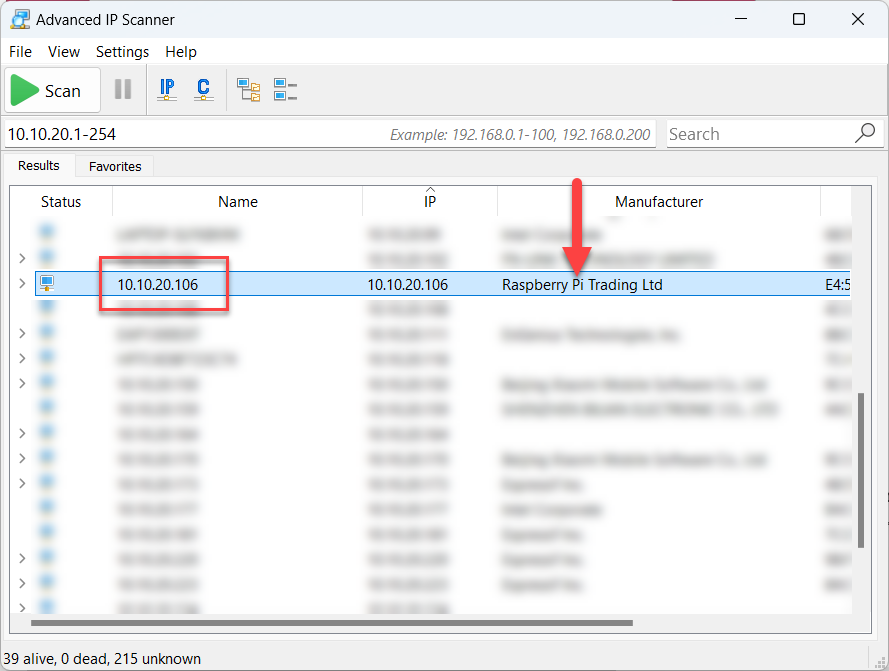The height and width of the screenshot is (671, 889).
Task: Sort results by the Manufacturer column header
Action: pyautogui.click(x=659, y=202)
